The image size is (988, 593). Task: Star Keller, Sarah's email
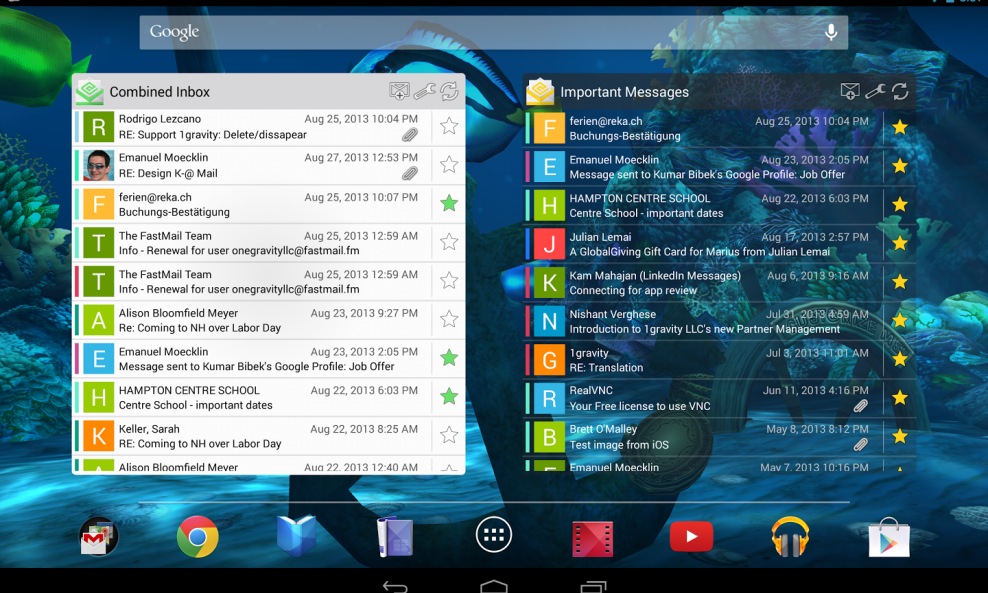449,435
